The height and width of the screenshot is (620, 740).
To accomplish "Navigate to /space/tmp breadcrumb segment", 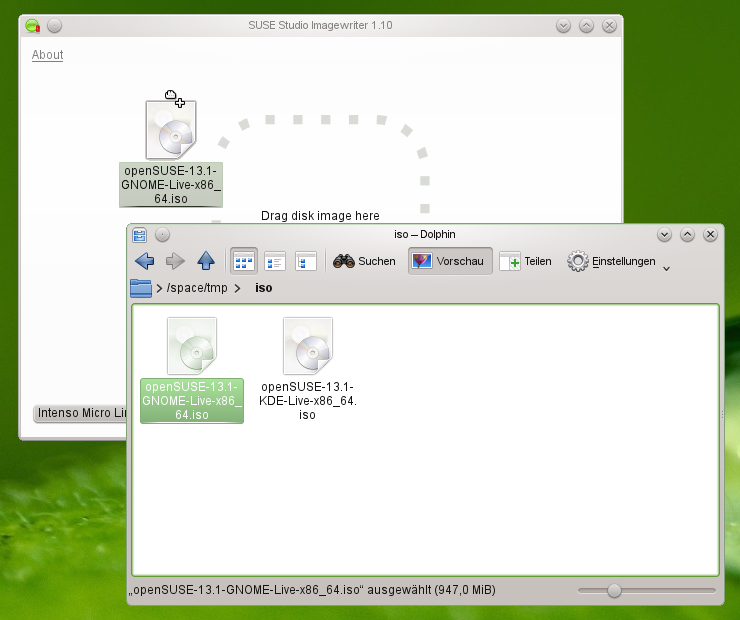I will pos(197,288).
